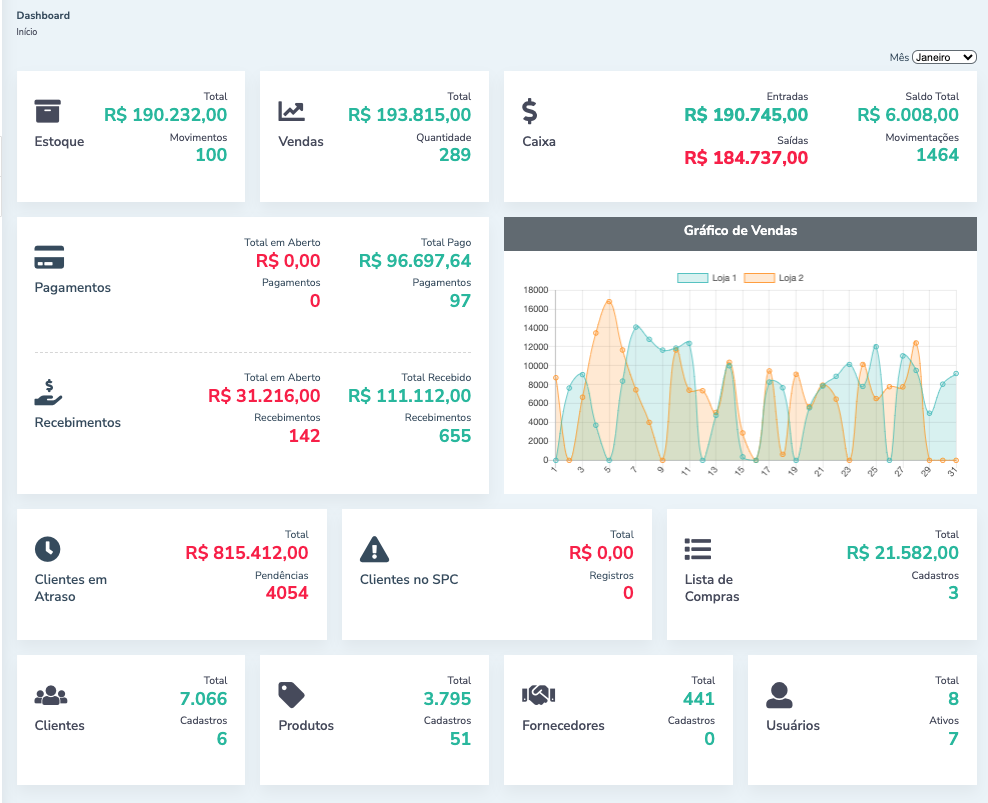Click the Usuários person icon
This screenshot has width=988, height=803.
[779, 694]
